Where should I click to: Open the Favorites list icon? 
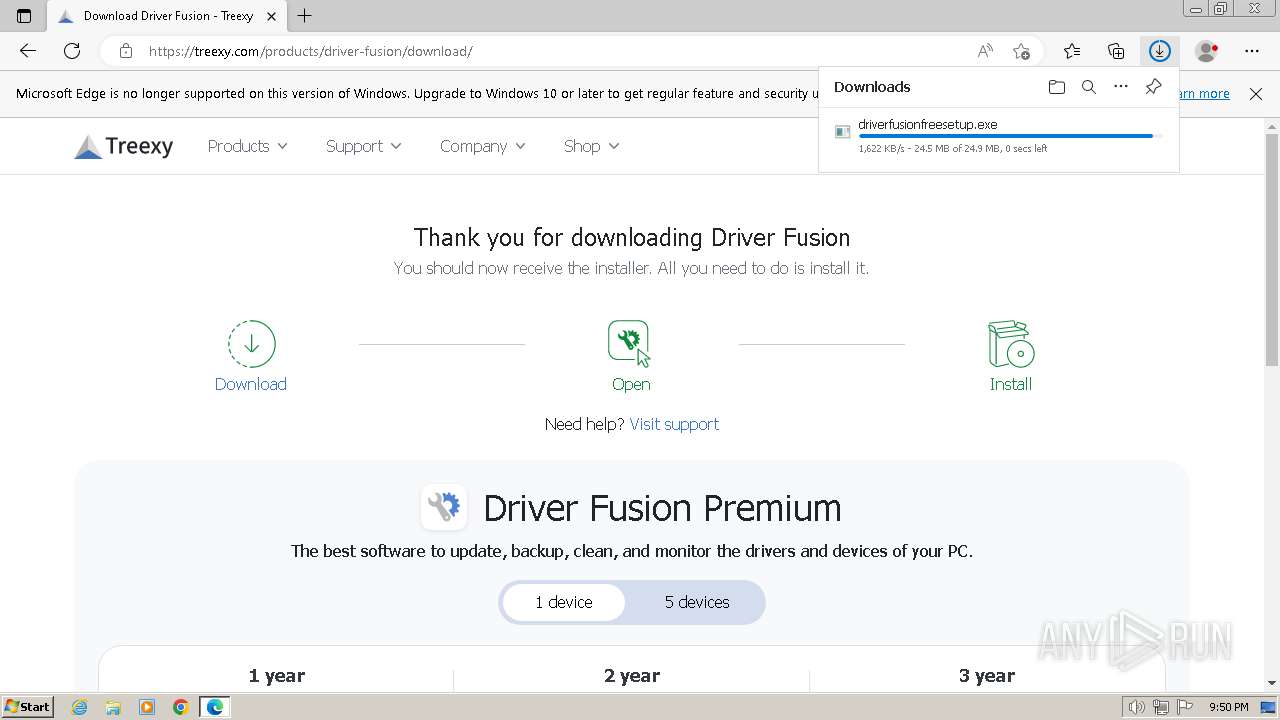point(1072,51)
